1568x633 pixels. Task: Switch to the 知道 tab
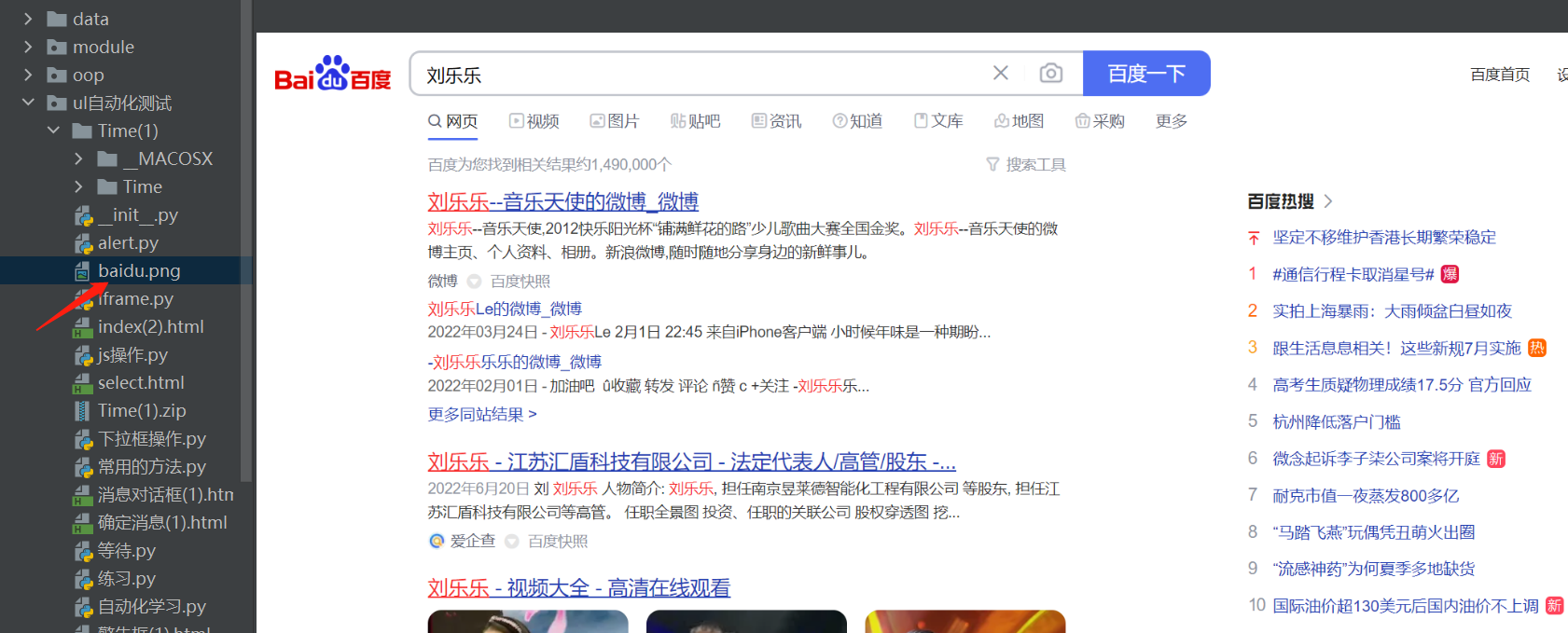tap(857, 121)
